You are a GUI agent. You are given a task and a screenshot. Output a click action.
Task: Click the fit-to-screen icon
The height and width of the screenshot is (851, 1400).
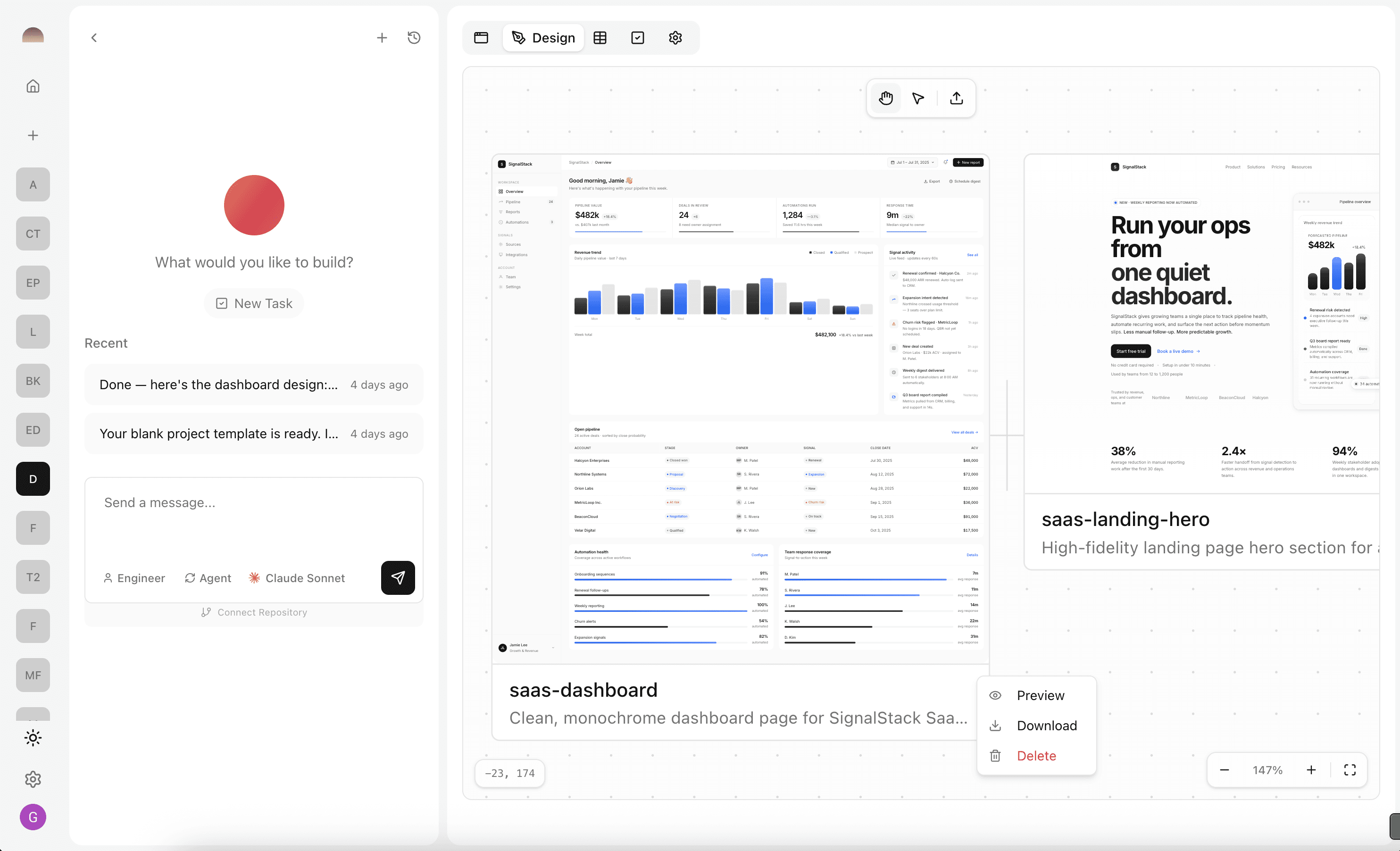[1350, 770]
